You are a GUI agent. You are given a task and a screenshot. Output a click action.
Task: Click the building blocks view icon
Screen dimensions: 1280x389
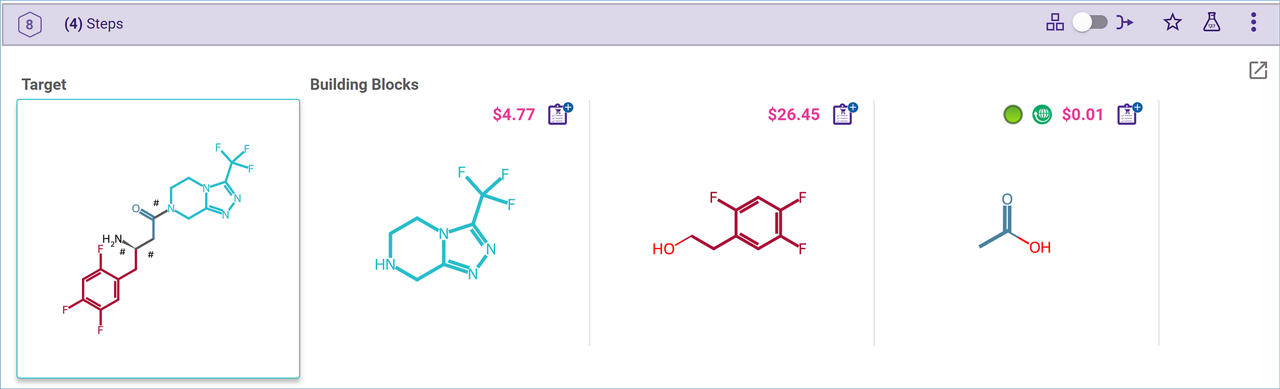[x=1055, y=23]
